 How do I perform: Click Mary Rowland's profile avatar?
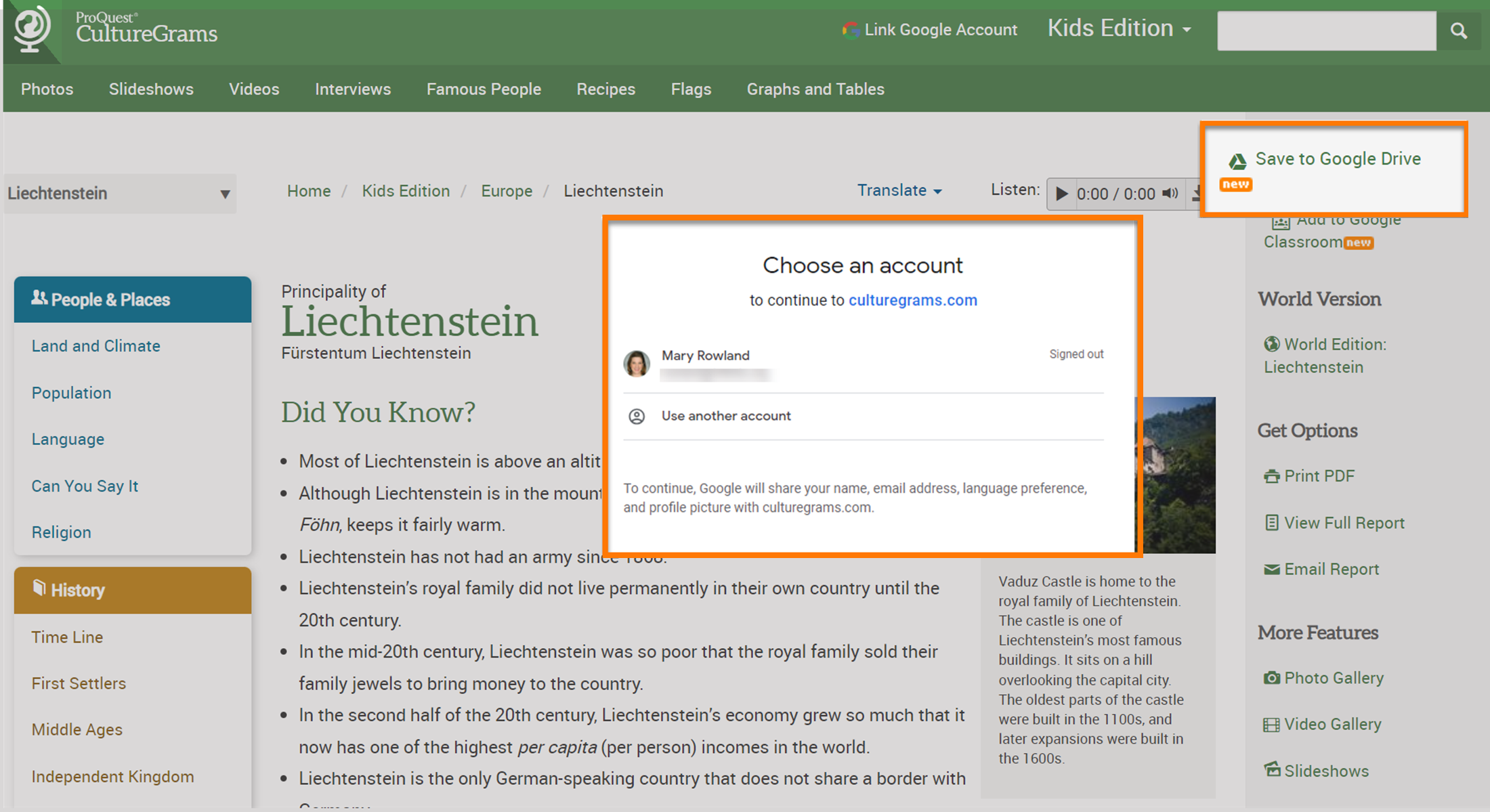pos(637,364)
